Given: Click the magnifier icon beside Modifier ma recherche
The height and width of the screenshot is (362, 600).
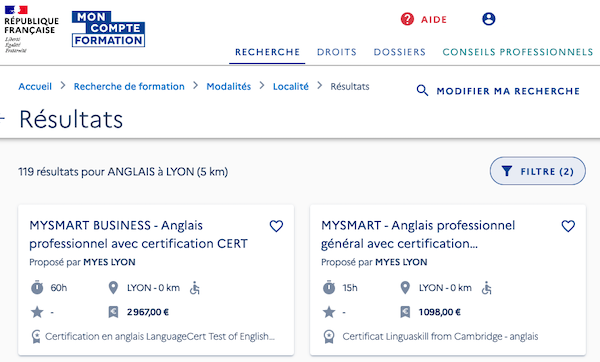Looking at the screenshot, I should 422,91.
